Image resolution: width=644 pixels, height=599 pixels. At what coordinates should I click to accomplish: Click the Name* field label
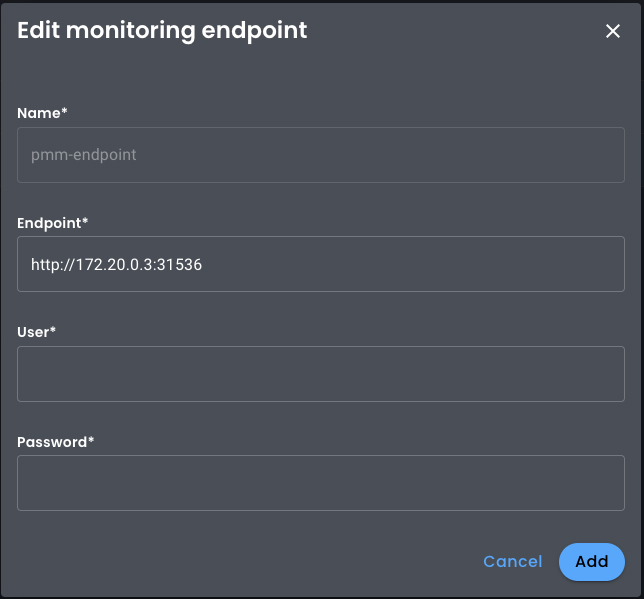coord(42,113)
